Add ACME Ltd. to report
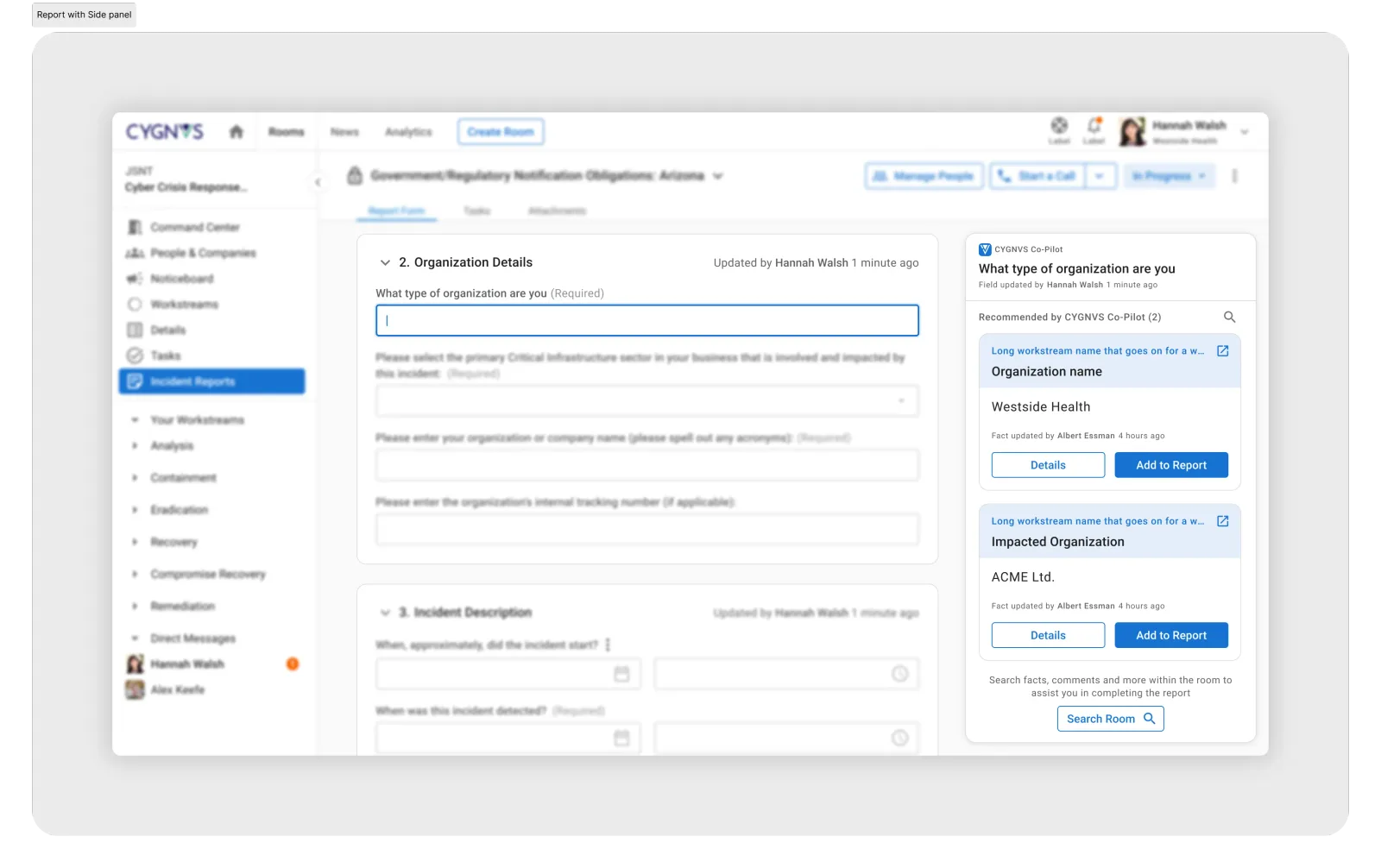This screenshot has height=868, width=1381. click(1171, 635)
